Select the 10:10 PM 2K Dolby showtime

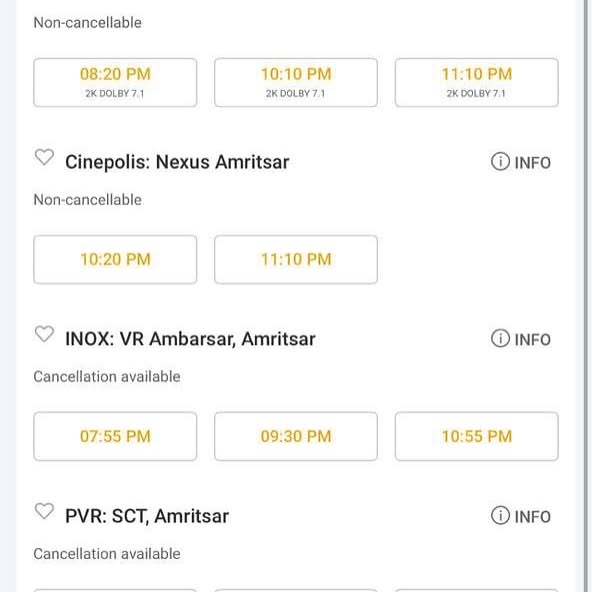point(296,82)
